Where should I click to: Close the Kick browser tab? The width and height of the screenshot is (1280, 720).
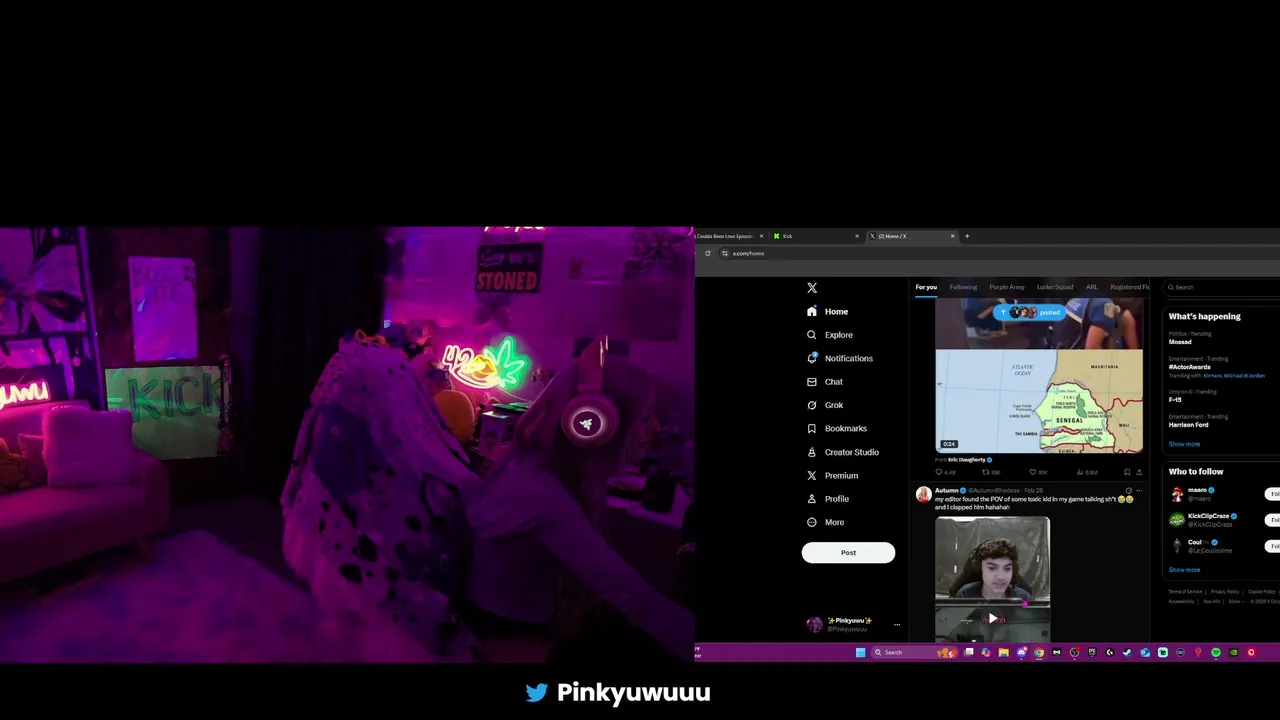[857, 236]
